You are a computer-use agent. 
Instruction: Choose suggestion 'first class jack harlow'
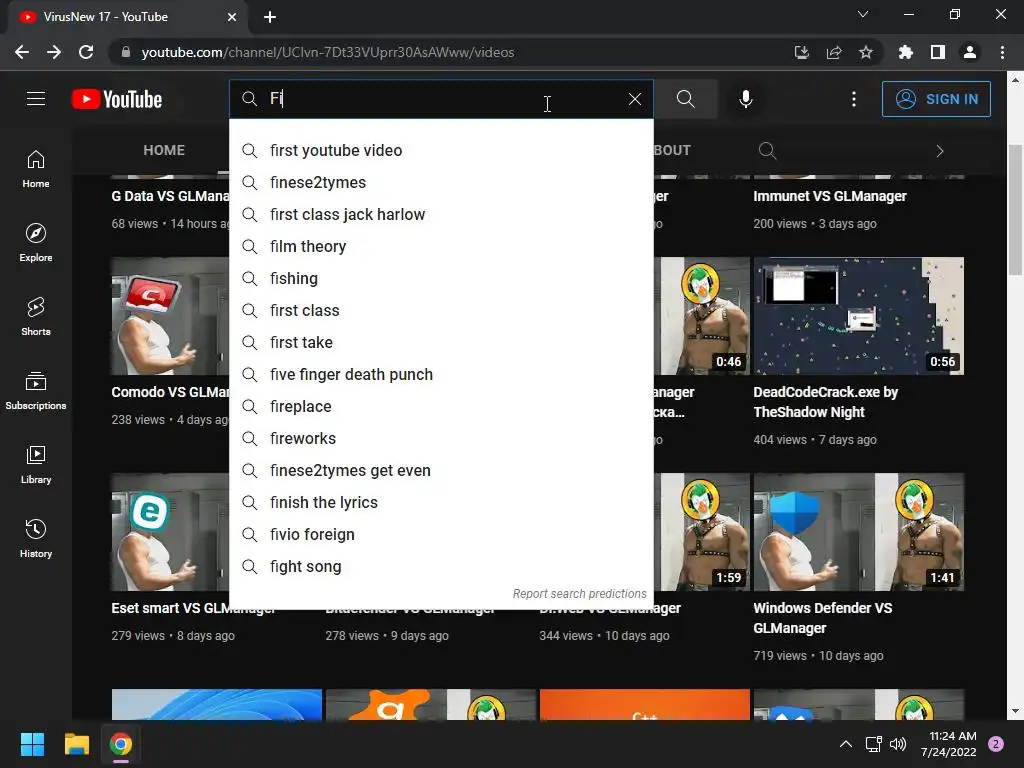click(441, 214)
